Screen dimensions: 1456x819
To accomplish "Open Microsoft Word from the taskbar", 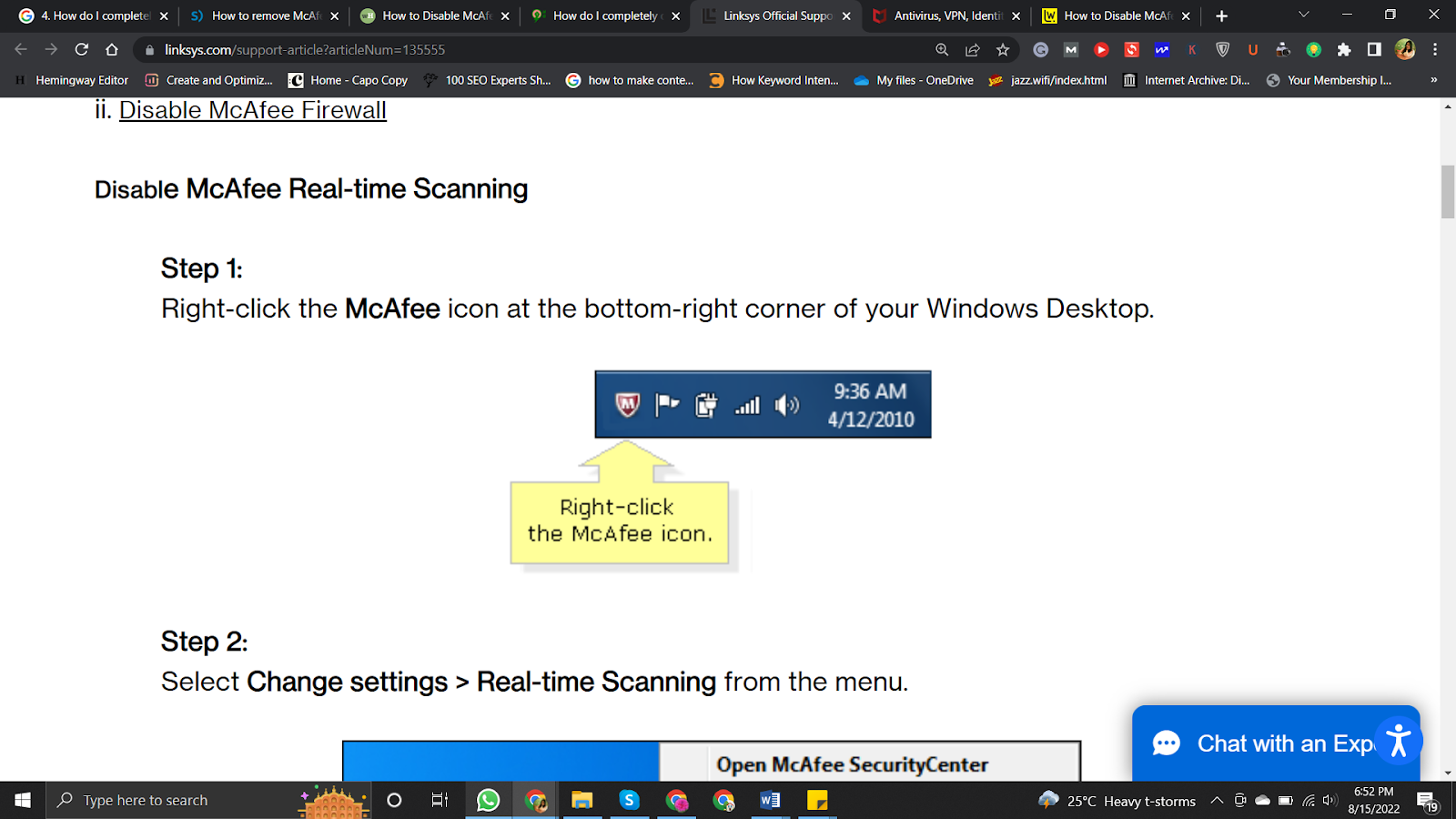I will [770, 800].
